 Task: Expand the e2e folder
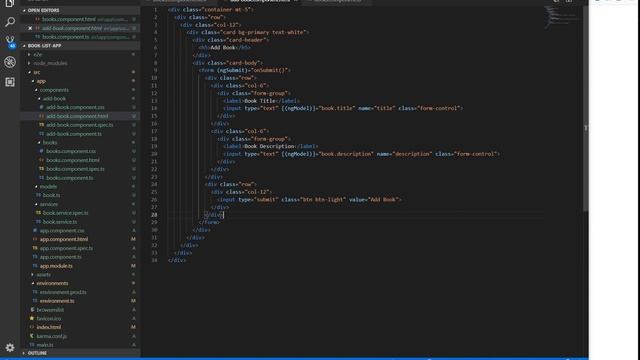[x=29, y=54]
